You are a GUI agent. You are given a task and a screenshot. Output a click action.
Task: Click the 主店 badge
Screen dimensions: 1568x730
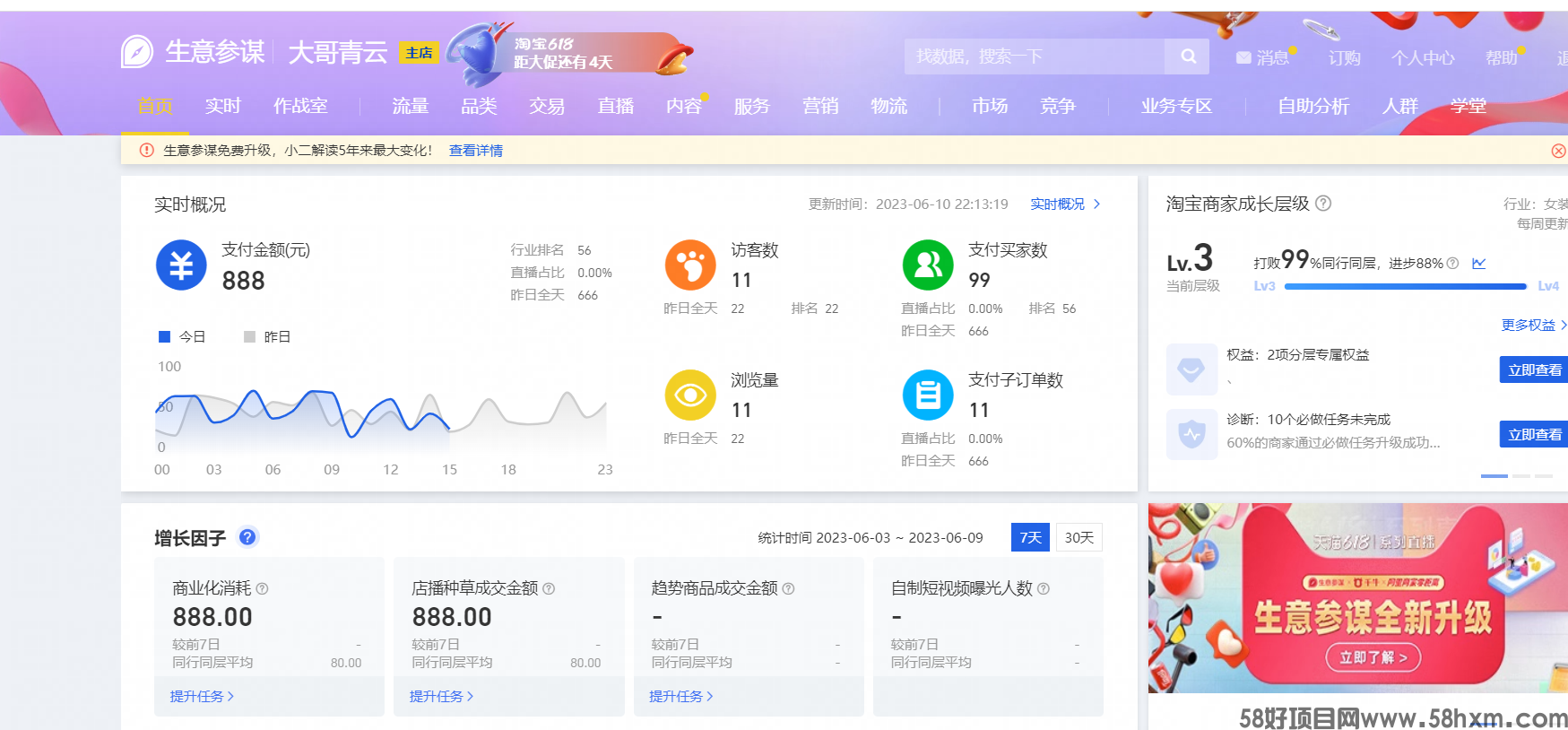click(x=419, y=53)
